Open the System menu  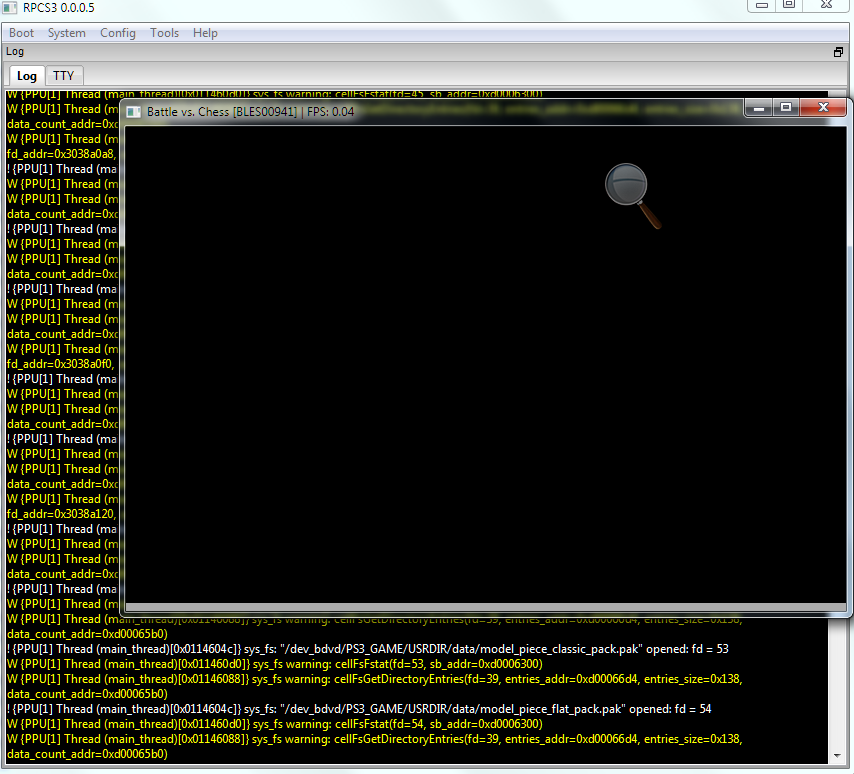coord(67,33)
